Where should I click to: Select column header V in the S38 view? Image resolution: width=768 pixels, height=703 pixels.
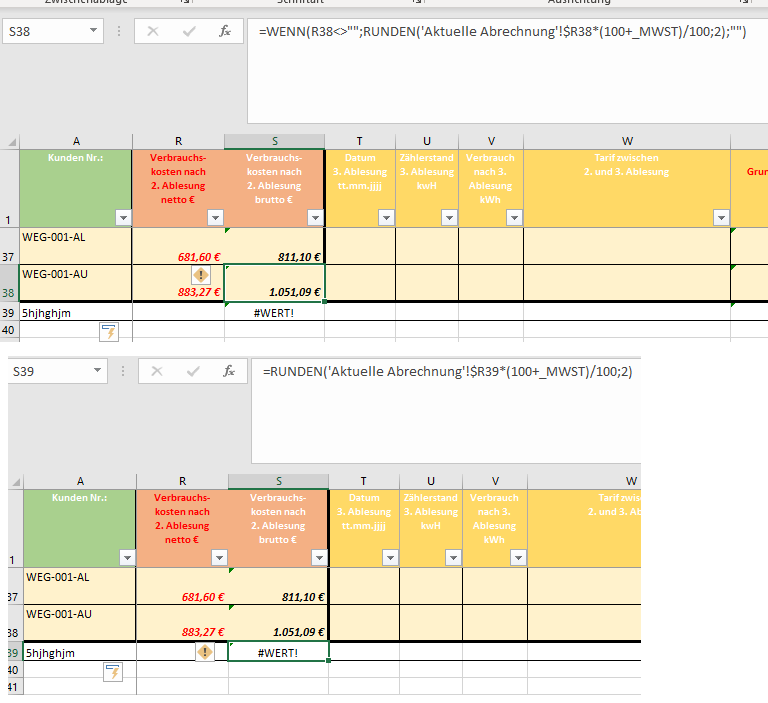pos(491,142)
